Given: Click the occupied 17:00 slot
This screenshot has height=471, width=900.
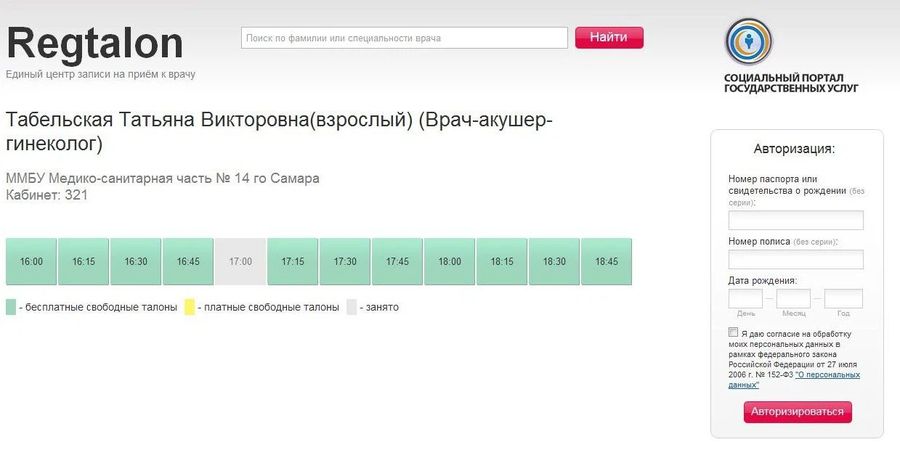Looking at the screenshot, I should point(240,262).
